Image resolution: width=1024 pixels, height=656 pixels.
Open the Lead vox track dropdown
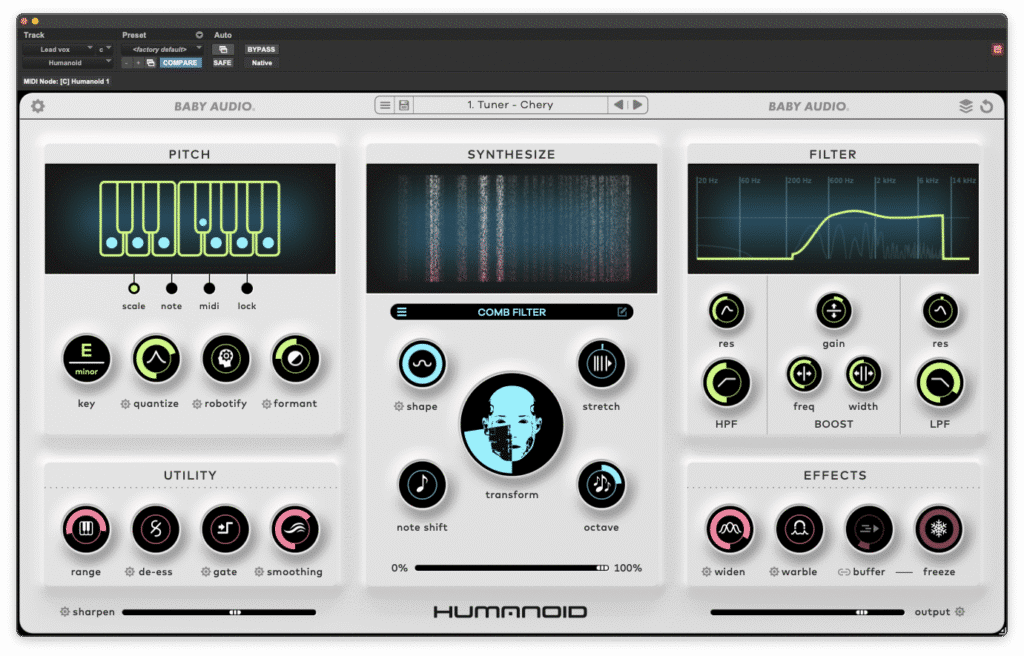coord(59,50)
